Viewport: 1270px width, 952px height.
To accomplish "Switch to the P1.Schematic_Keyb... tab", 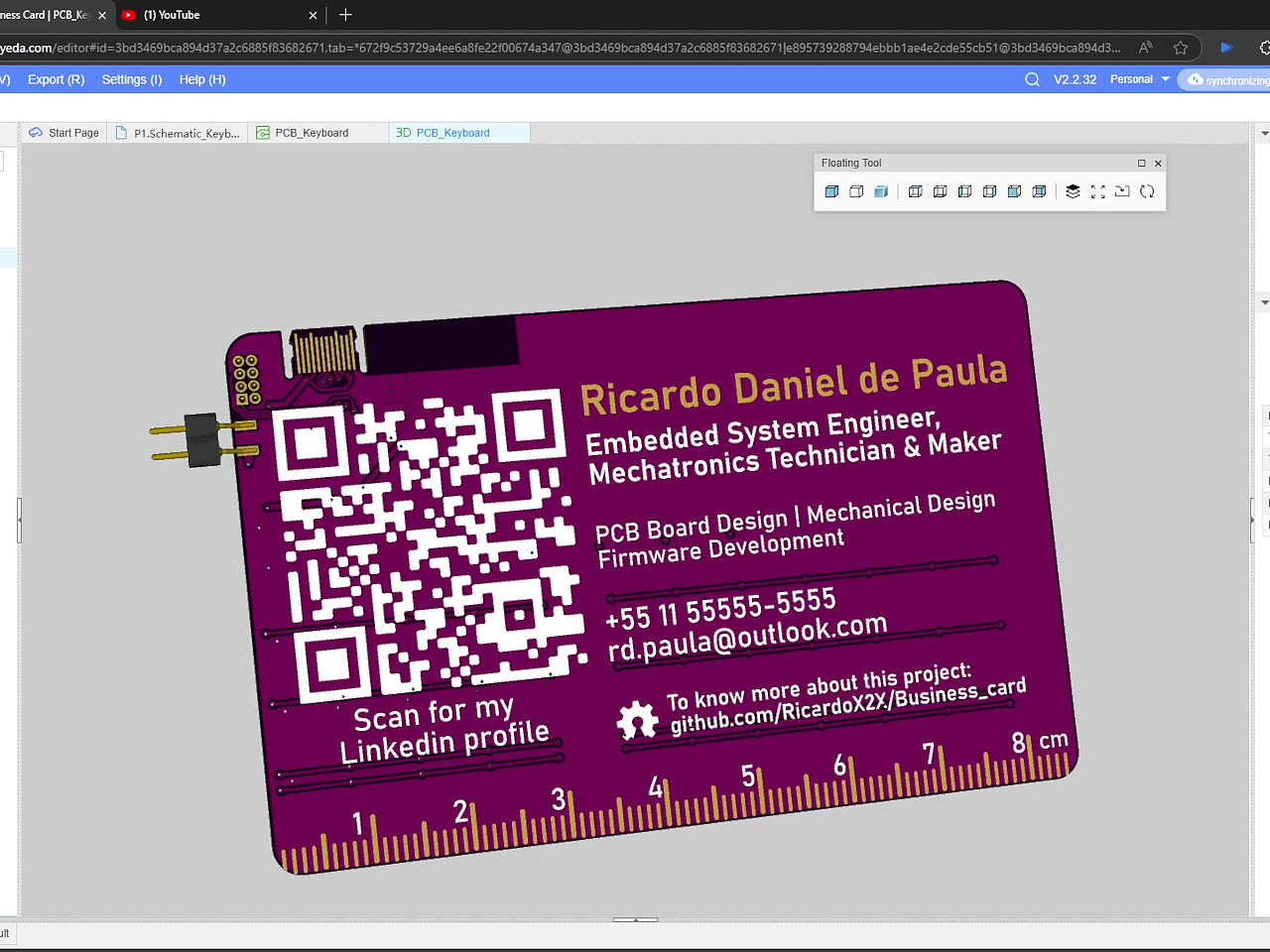I will pos(178,133).
